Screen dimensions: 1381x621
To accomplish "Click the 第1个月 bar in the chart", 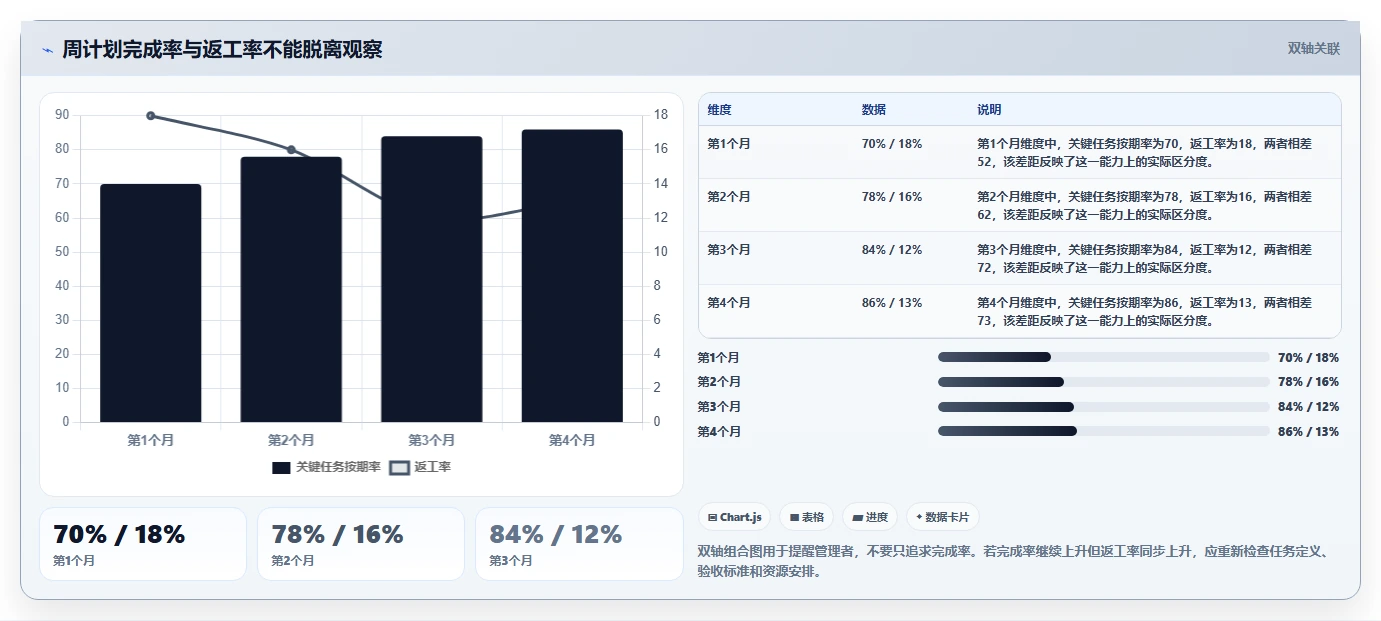I will point(151,303).
